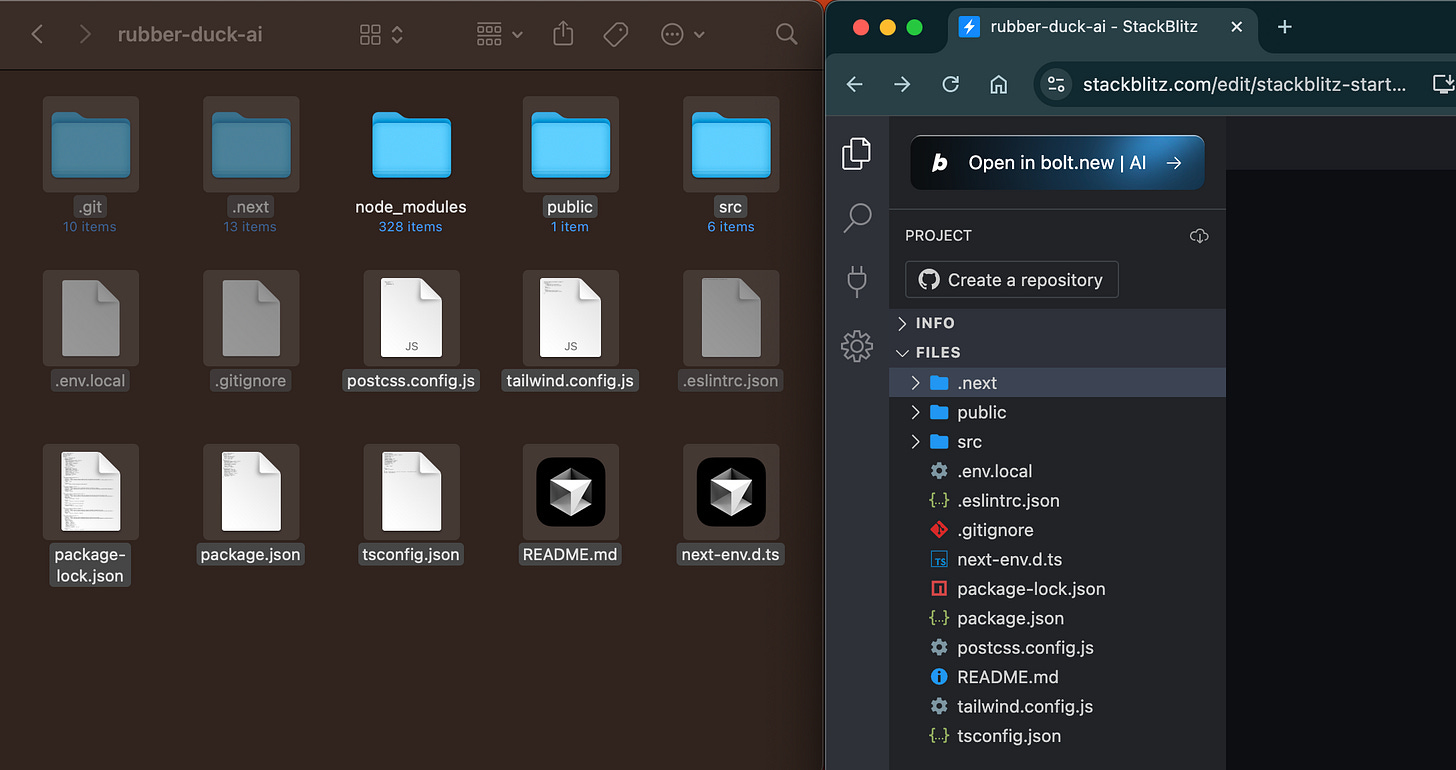
Task: Open package.json in StackBlitz file tree
Action: (1057, 618)
